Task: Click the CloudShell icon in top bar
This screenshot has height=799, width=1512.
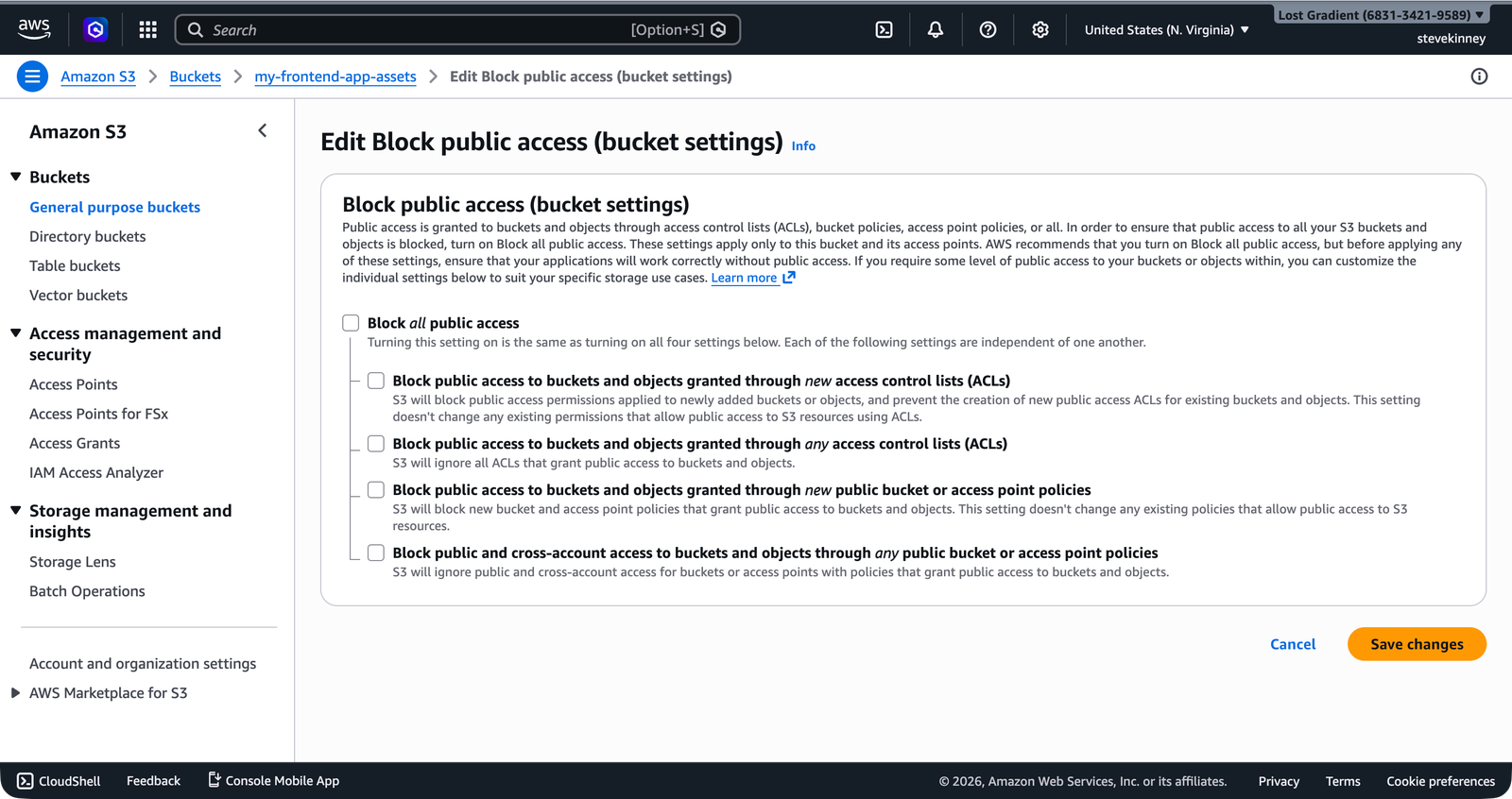Action: coord(884,29)
